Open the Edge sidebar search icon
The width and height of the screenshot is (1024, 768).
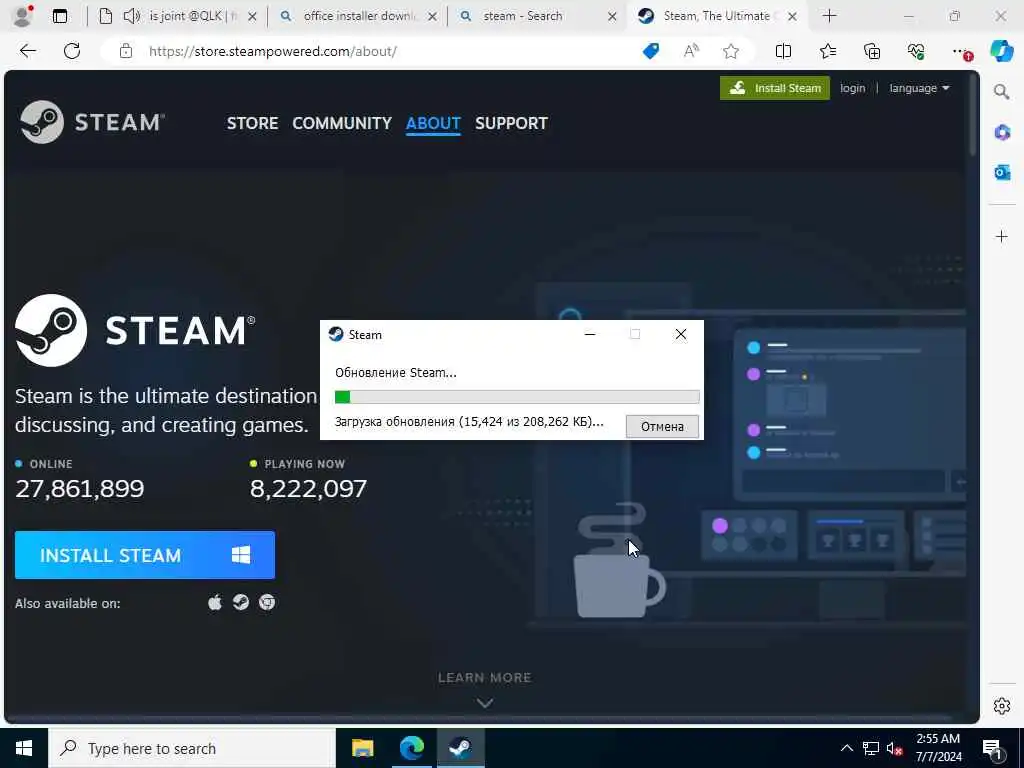click(x=1001, y=91)
